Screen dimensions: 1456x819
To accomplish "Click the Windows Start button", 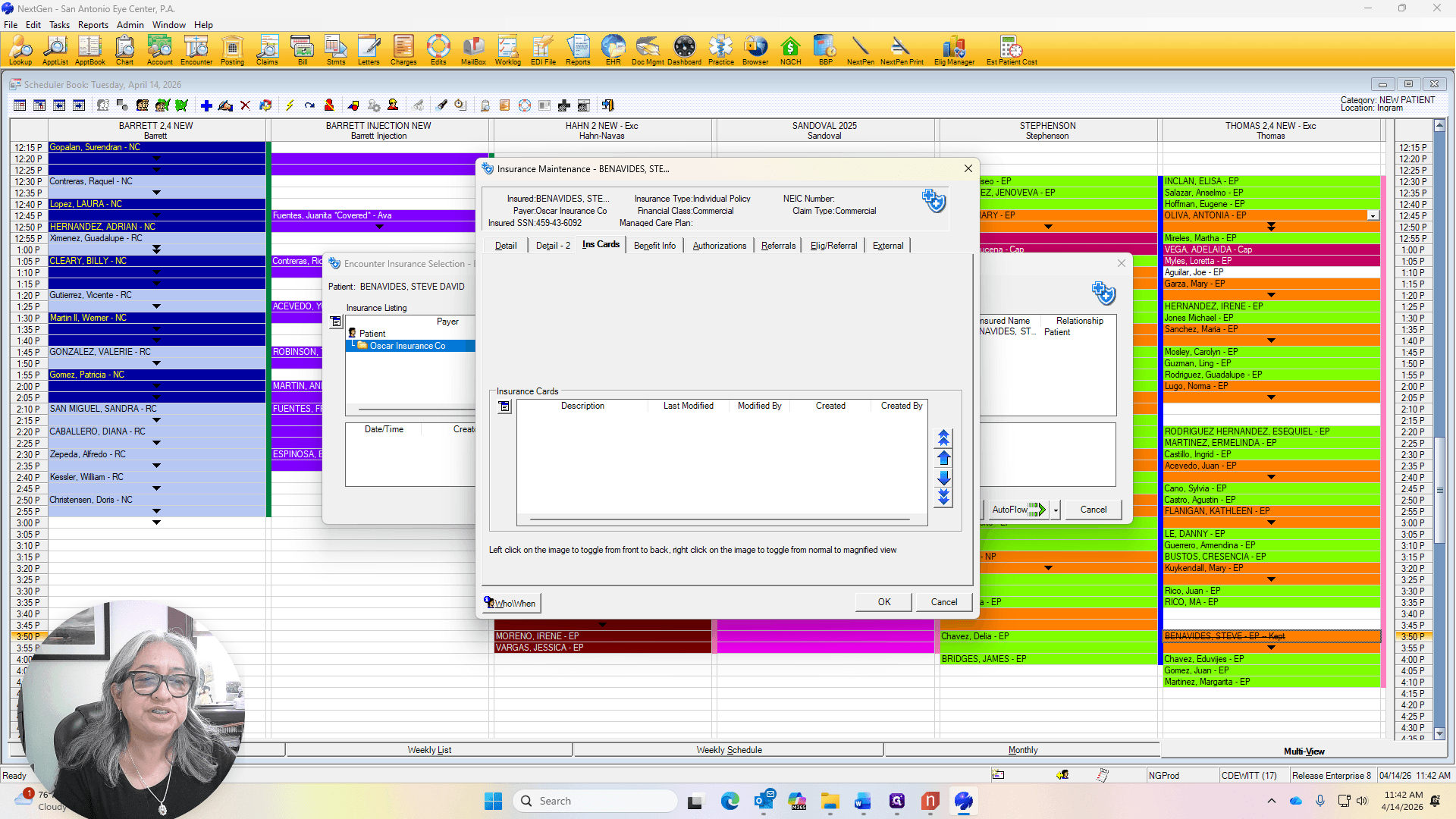I will (493, 802).
